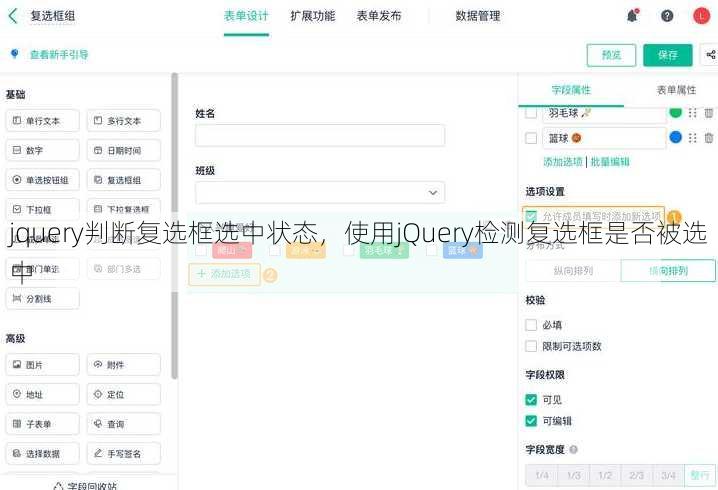This screenshot has height=490, width=718.
Task: Check the red option box in form canvas
Action: (201, 250)
